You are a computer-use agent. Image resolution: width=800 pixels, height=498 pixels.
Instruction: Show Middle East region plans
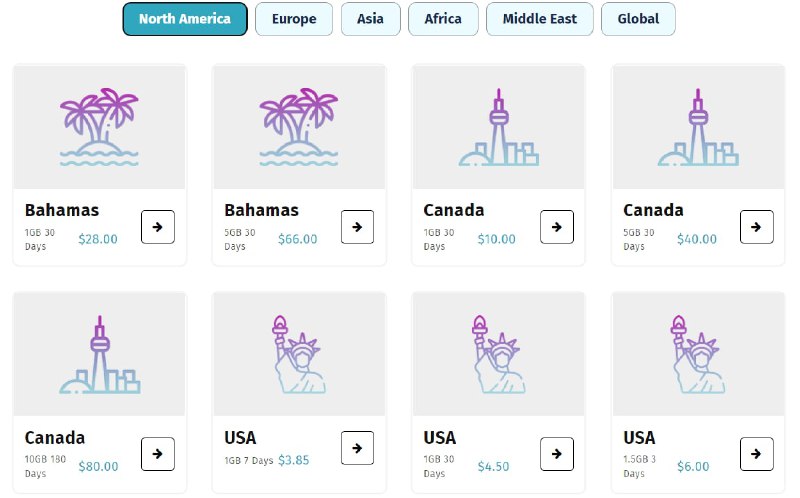coord(539,19)
